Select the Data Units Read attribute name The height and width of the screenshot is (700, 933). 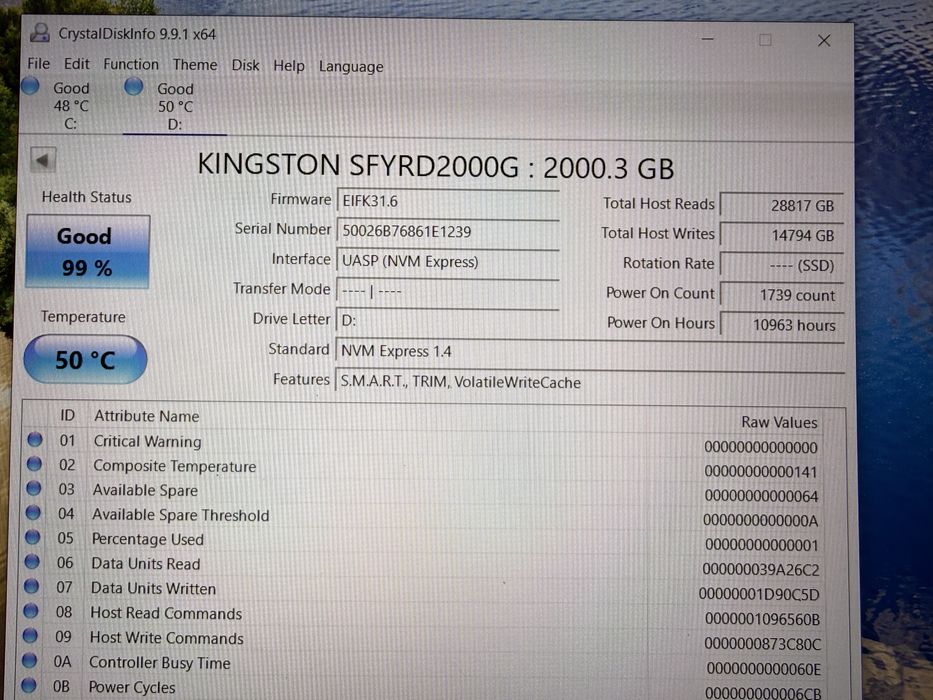(145, 564)
